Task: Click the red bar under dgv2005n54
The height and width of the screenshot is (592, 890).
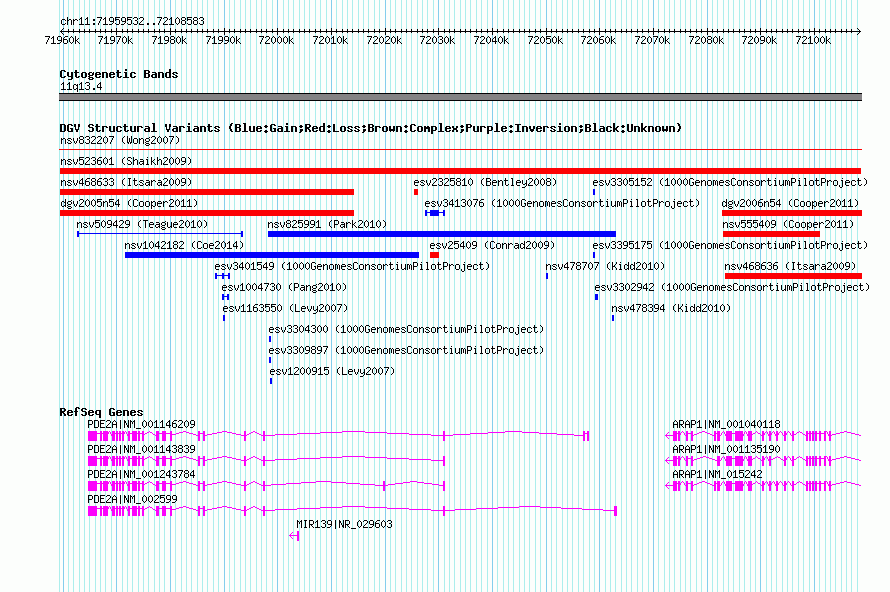Action: pyautogui.click(x=207, y=213)
